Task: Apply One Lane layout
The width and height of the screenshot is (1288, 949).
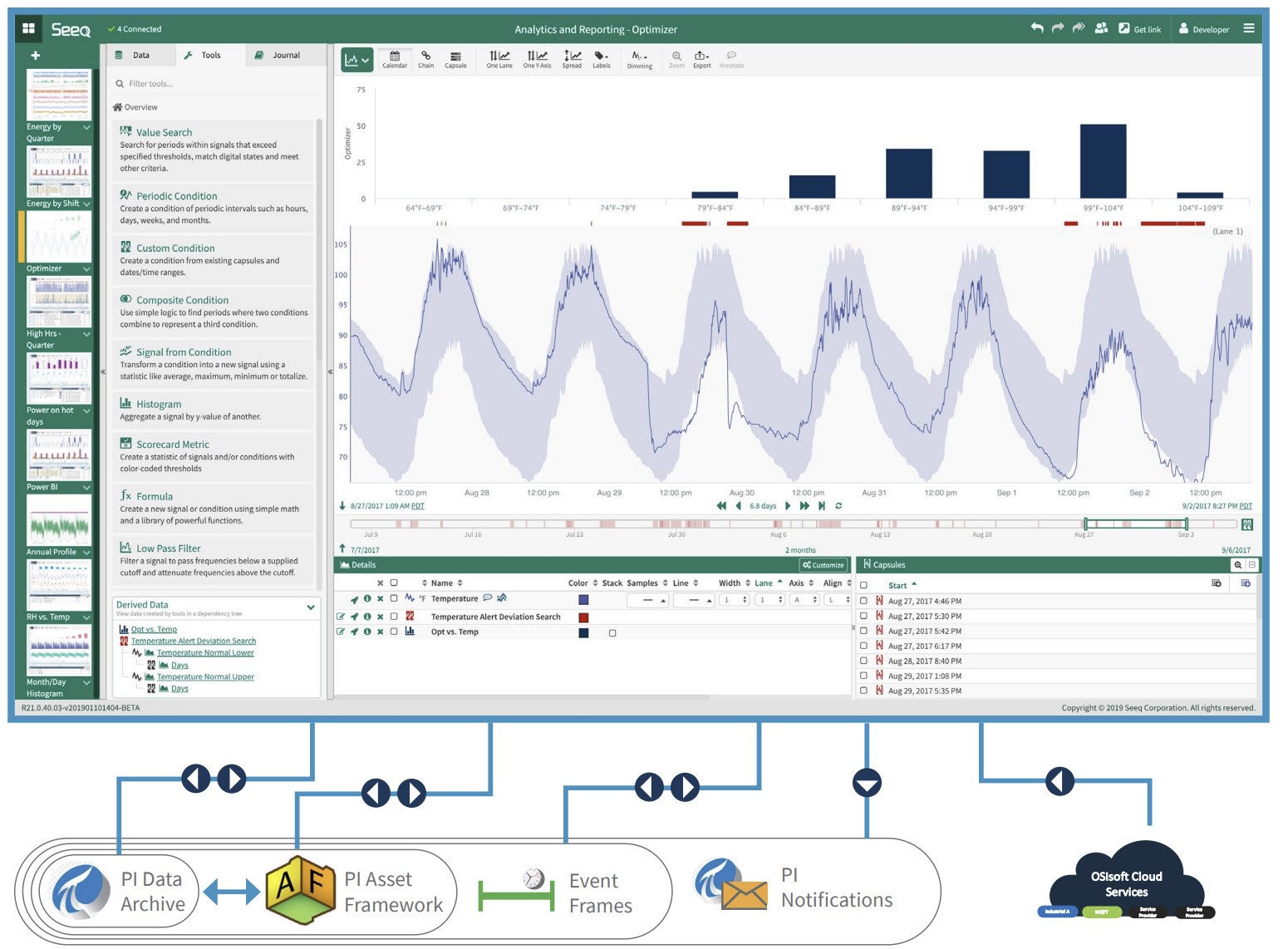Action: (499, 59)
